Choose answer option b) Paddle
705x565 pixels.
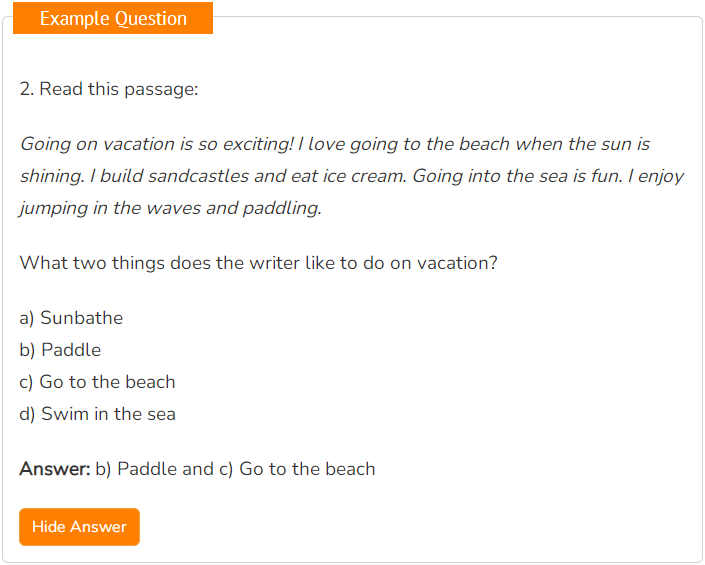point(60,350)
